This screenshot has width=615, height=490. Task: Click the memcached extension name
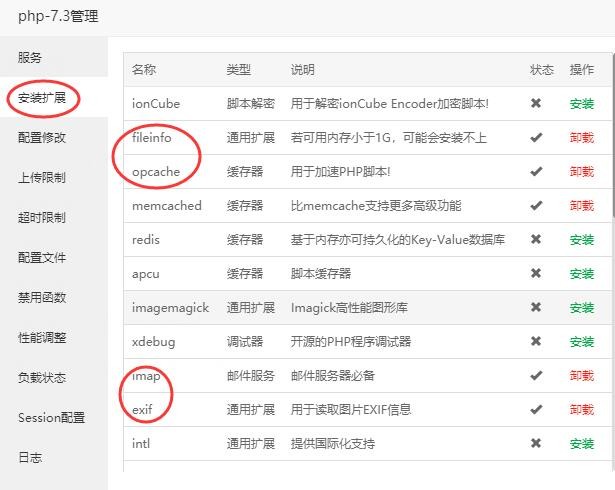coord(167,206)
